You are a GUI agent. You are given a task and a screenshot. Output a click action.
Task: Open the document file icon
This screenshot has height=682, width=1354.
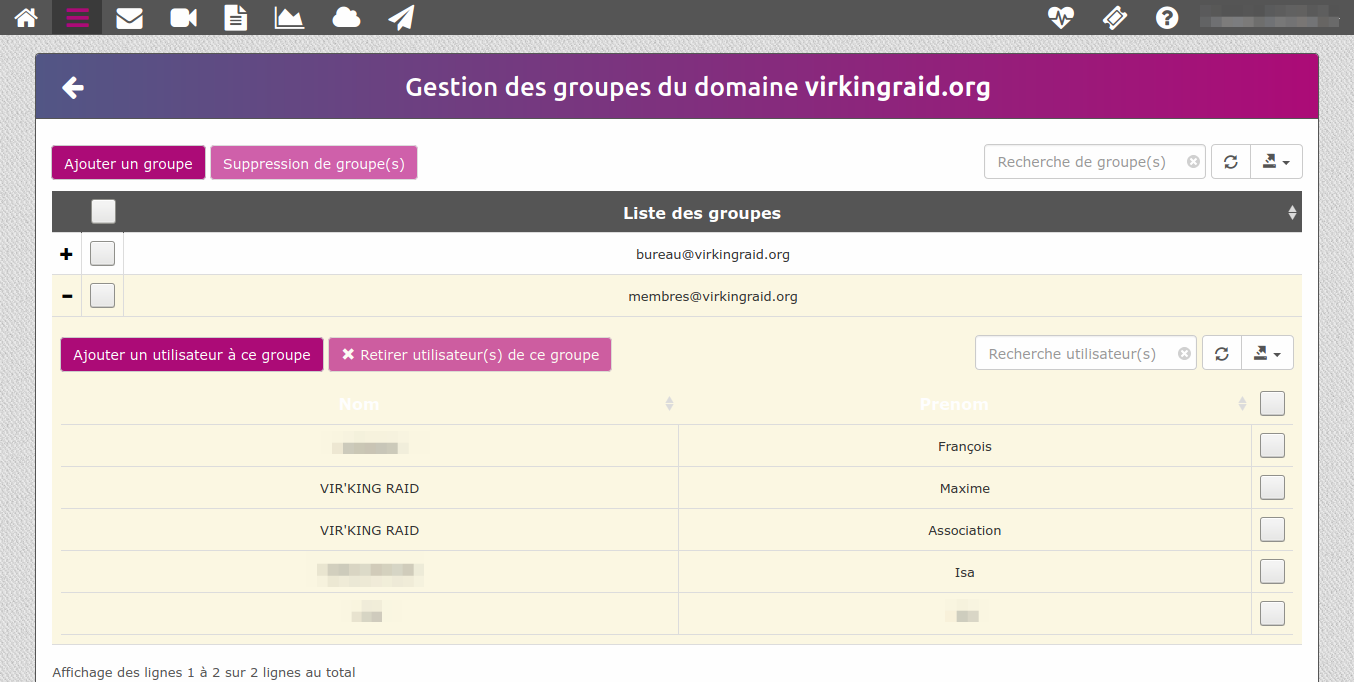pyautogui.click(x=235, y=17)
